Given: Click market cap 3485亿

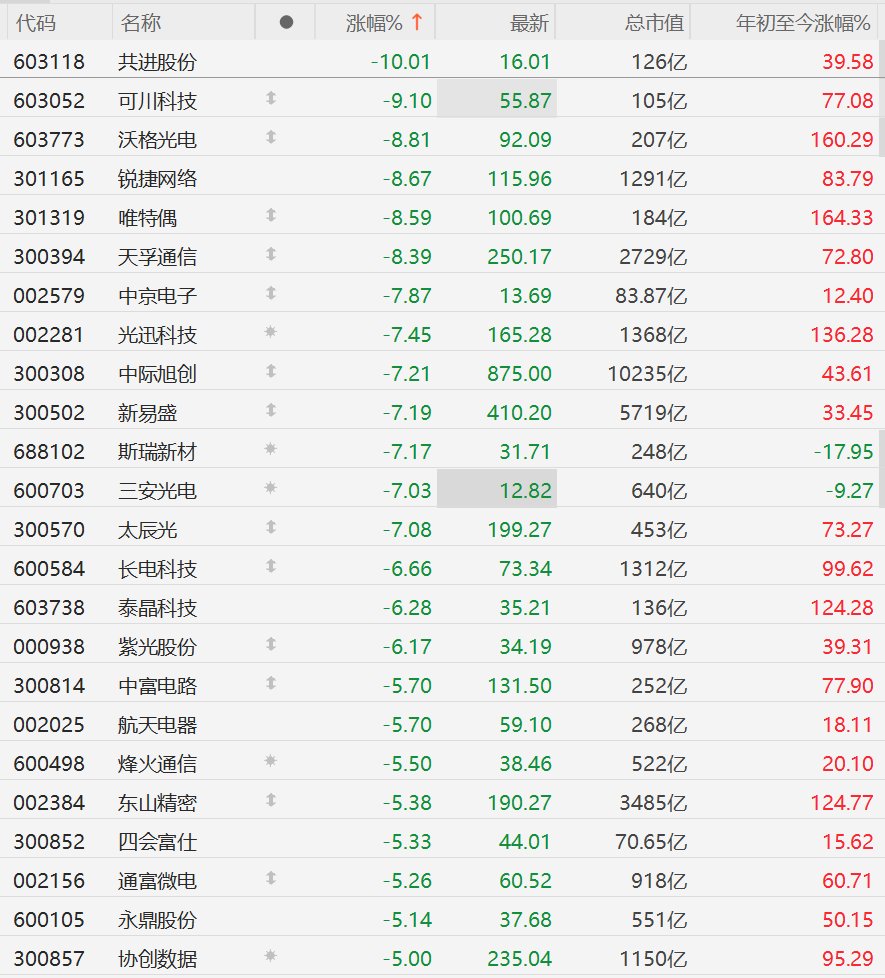Looking at the screenshot, I should coord(653,803).
